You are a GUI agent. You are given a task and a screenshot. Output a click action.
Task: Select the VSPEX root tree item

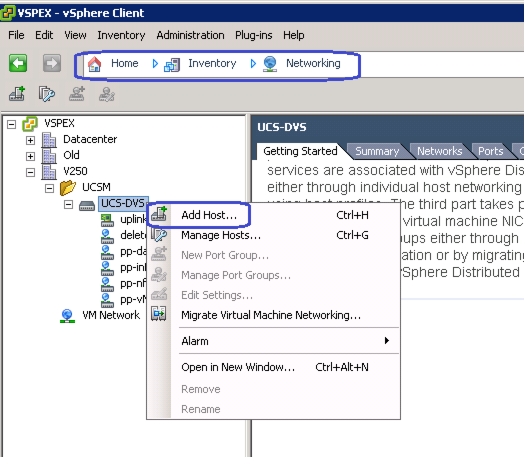tap(59, 124)
